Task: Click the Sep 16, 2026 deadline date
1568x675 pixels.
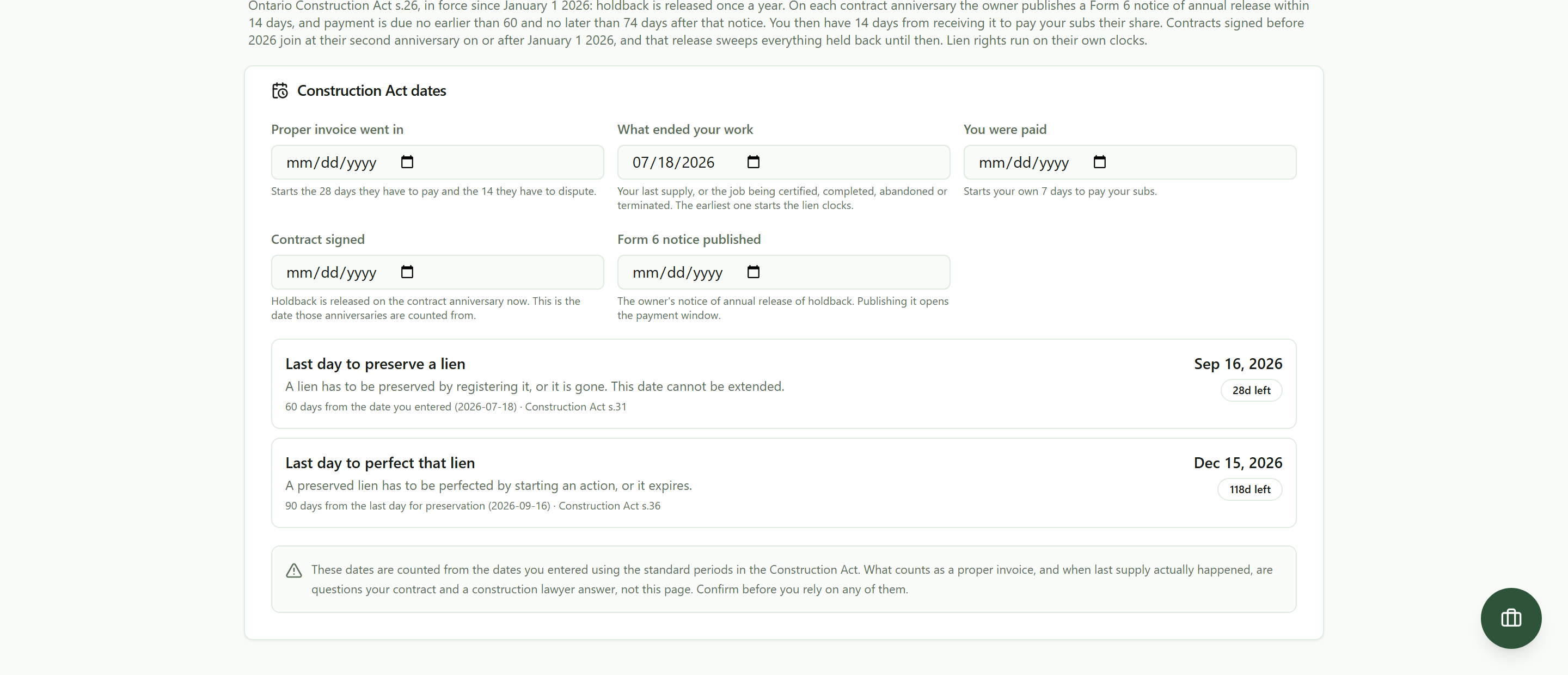Action: click(x=1238, y=364)
